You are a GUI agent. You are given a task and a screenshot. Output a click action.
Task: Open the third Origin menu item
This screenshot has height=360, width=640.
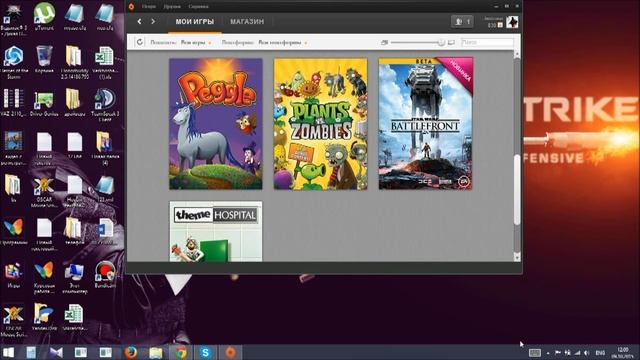198,7
